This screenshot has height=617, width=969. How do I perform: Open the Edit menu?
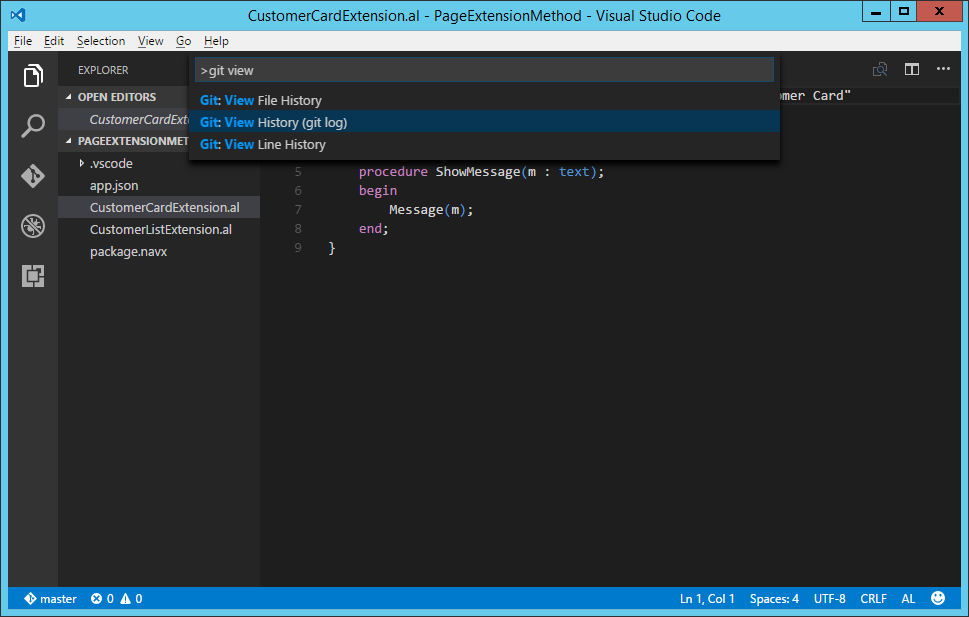pyautogui.click(x=54, y=41)
